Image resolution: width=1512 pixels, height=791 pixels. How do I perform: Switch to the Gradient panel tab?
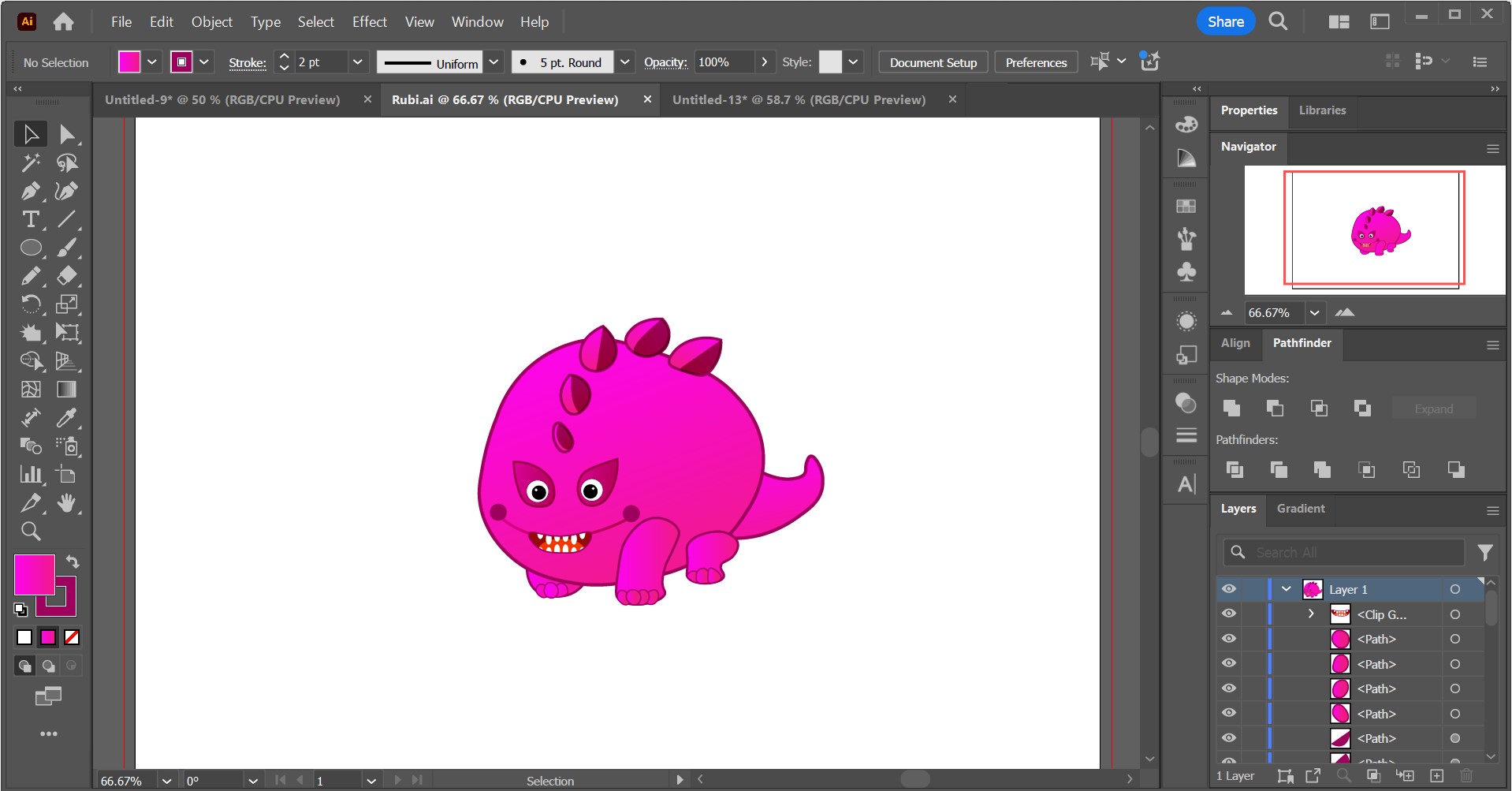(x=1301, y=509)
